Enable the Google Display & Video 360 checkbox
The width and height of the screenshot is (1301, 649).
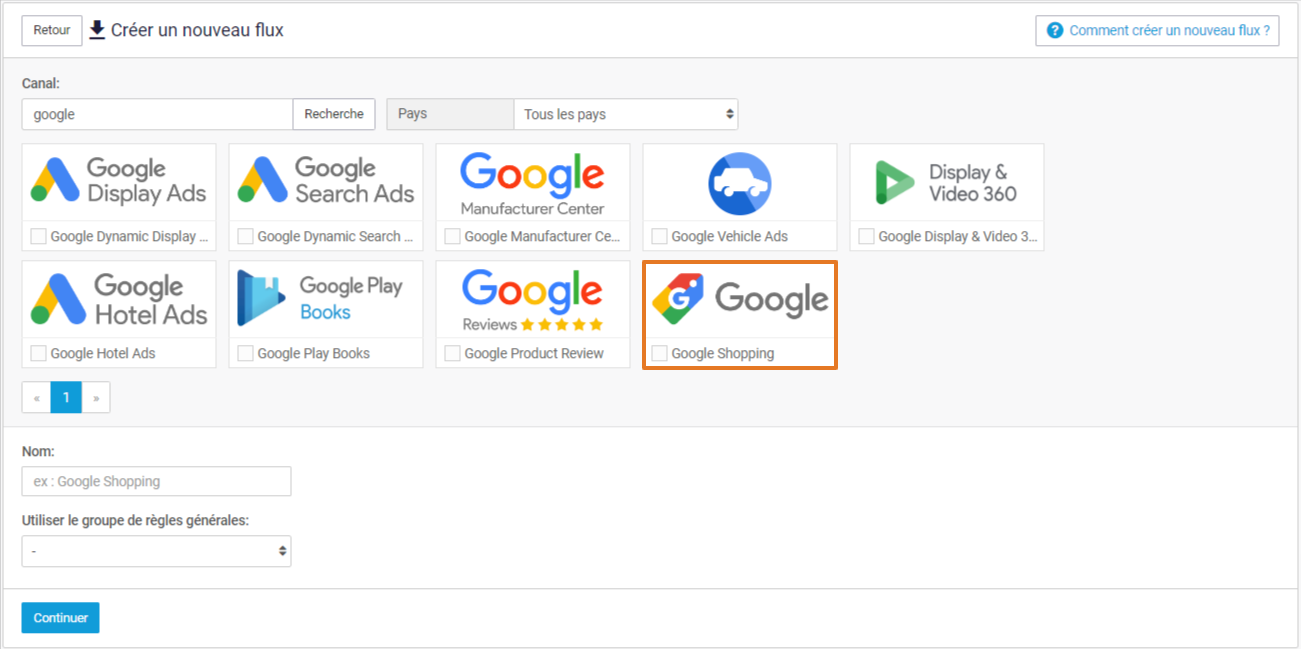pyautogui.click(x=866, y=236)
